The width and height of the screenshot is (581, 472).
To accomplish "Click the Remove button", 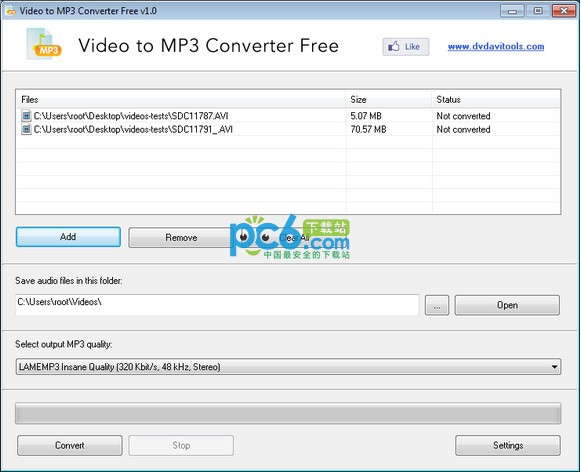I will pos(181,237).
